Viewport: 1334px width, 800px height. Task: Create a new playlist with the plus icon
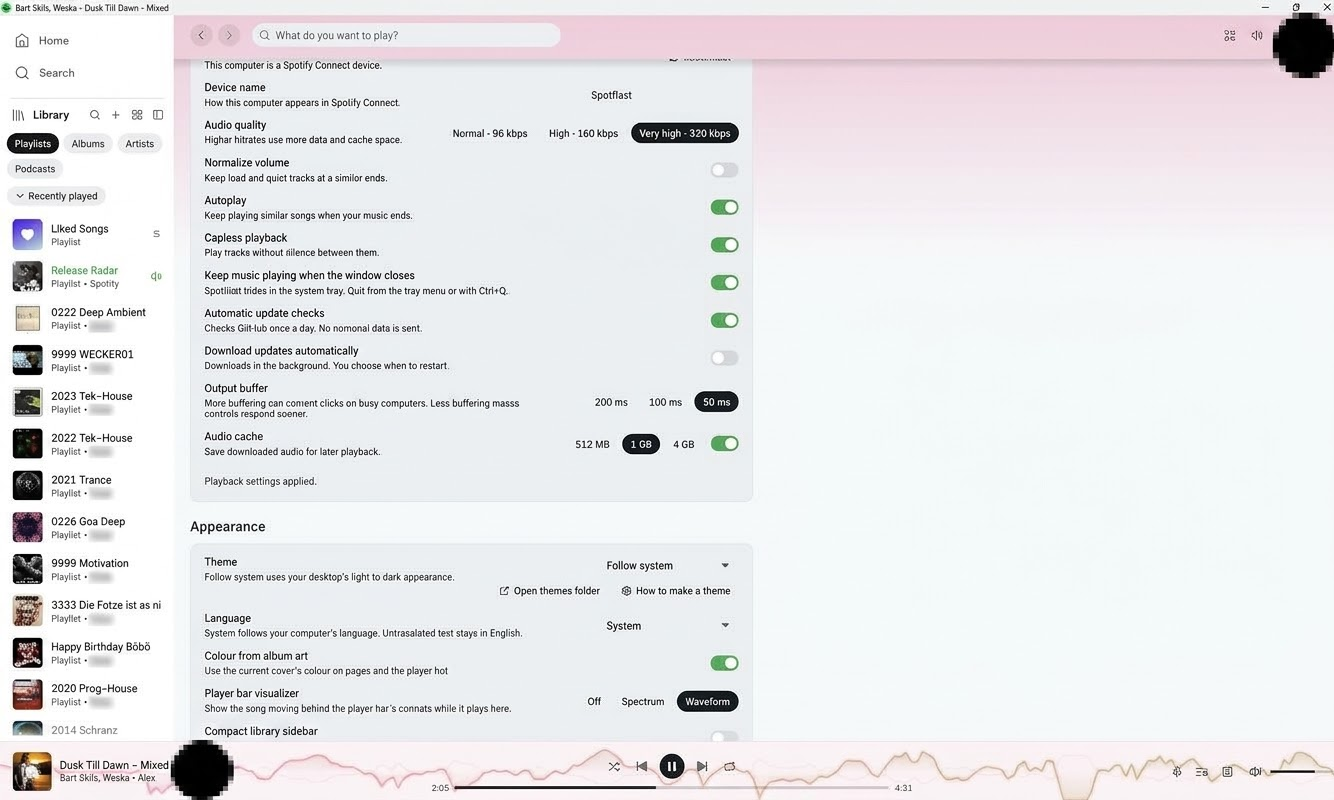(x=116, y=115)
